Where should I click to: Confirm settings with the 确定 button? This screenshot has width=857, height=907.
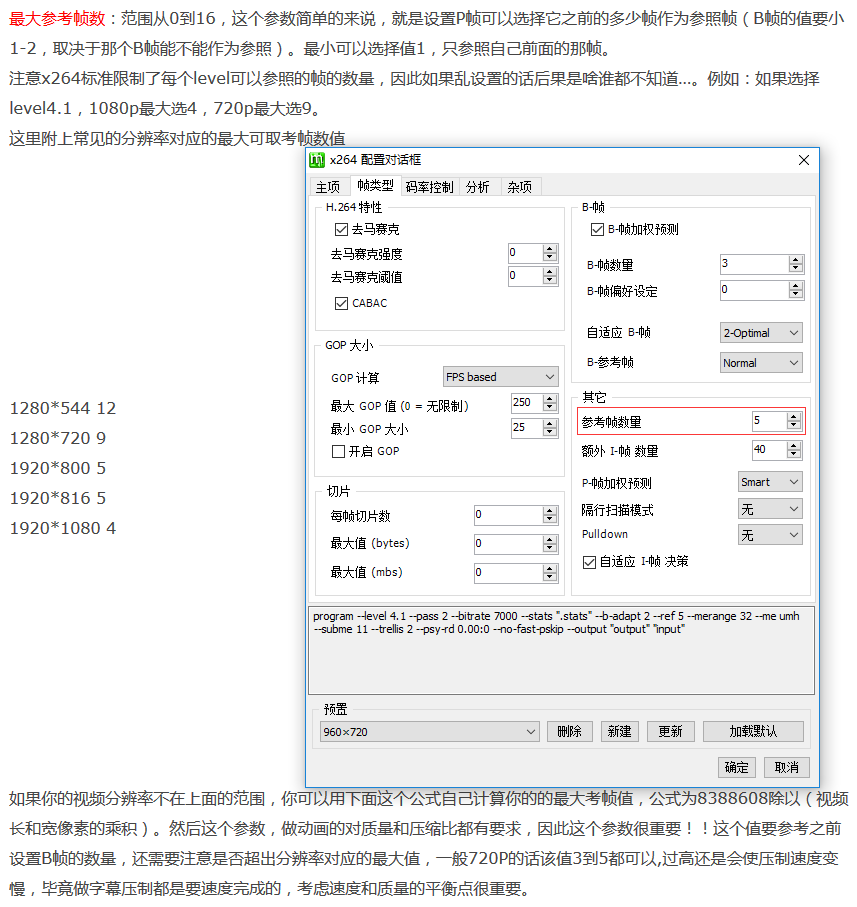click(737, 768)
